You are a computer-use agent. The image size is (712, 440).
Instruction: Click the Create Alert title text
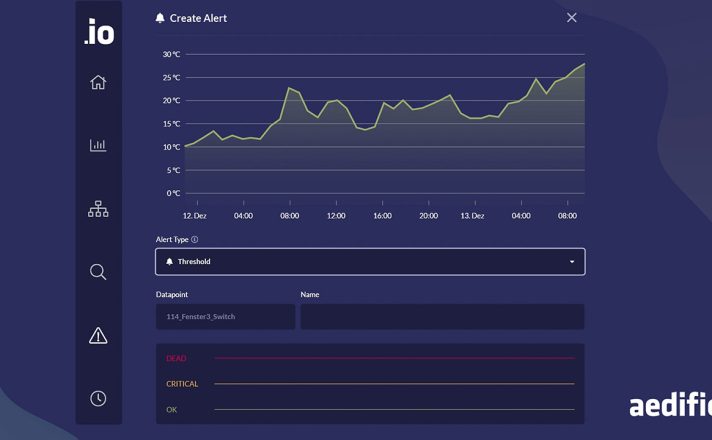click(x=198, y=18)
